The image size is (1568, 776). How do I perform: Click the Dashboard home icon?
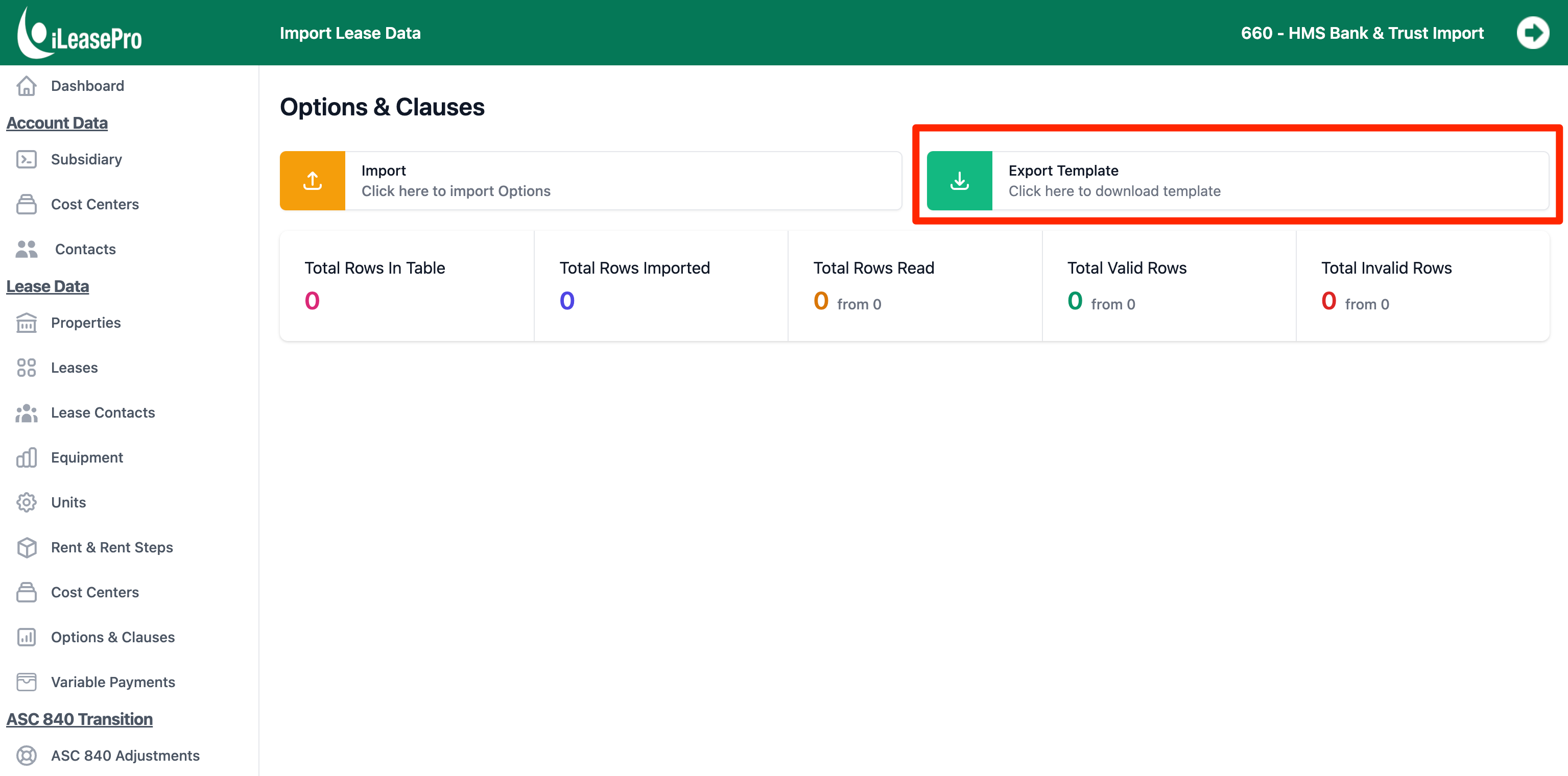click(26, 86)
